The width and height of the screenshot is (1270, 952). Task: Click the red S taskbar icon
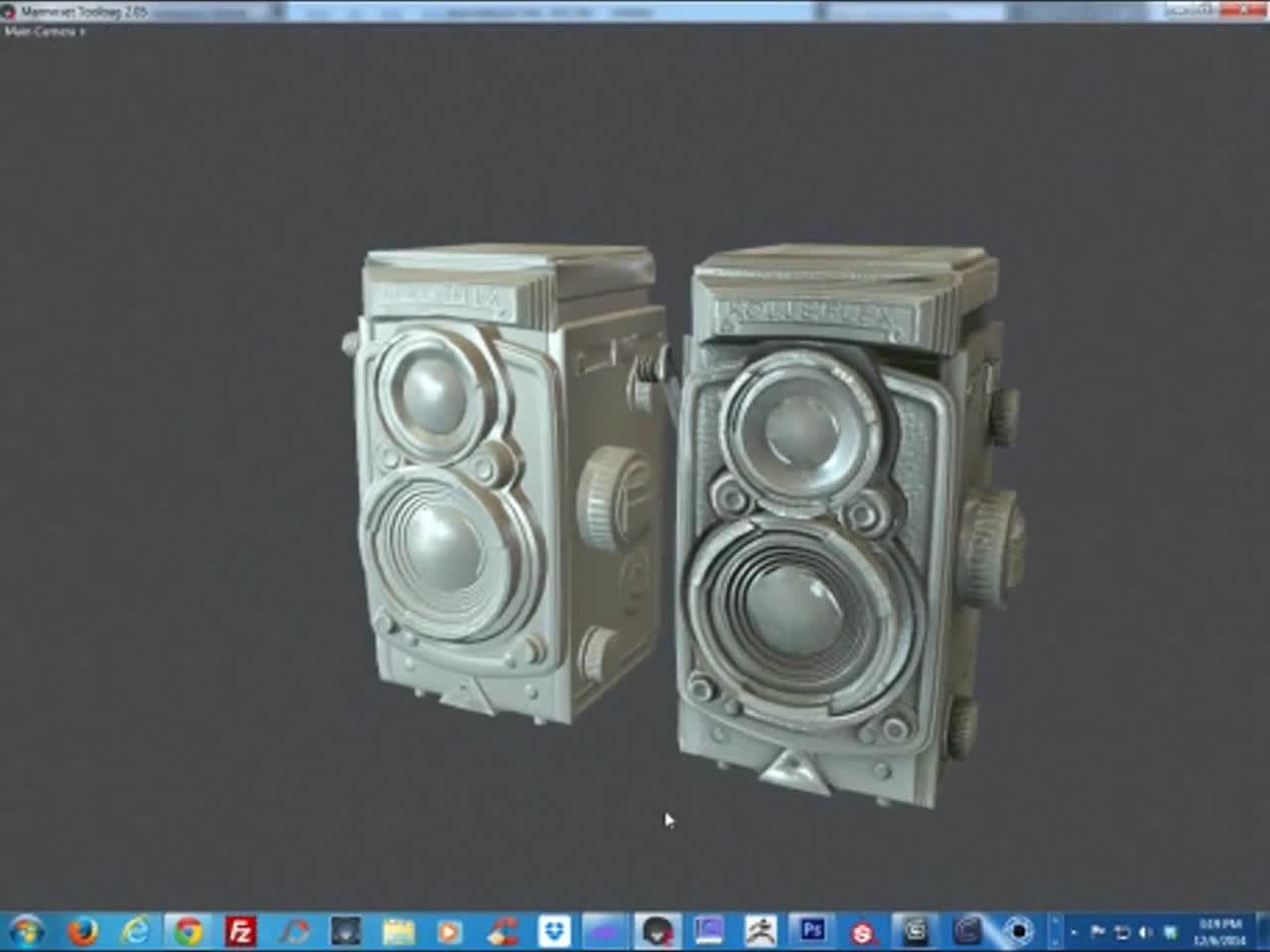pyautogui.click(x=864, y=932)
